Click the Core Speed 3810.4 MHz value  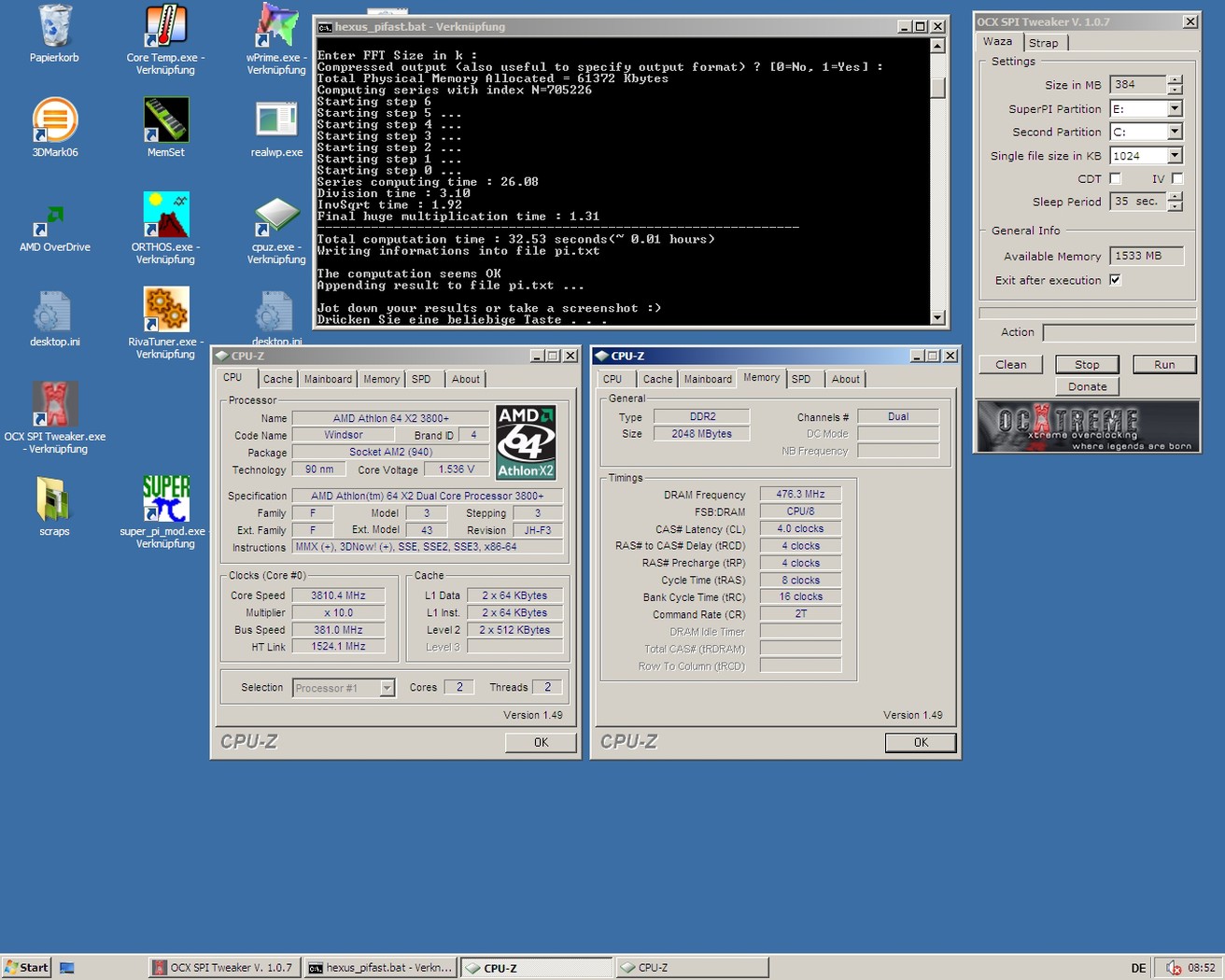[x=338, y=595]
